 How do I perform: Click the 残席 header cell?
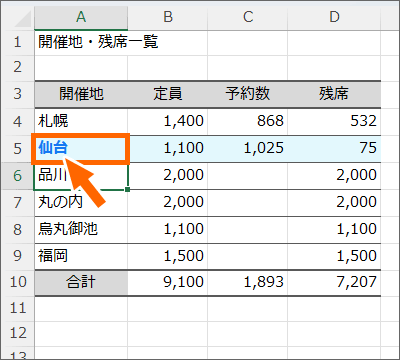[334, 94]
